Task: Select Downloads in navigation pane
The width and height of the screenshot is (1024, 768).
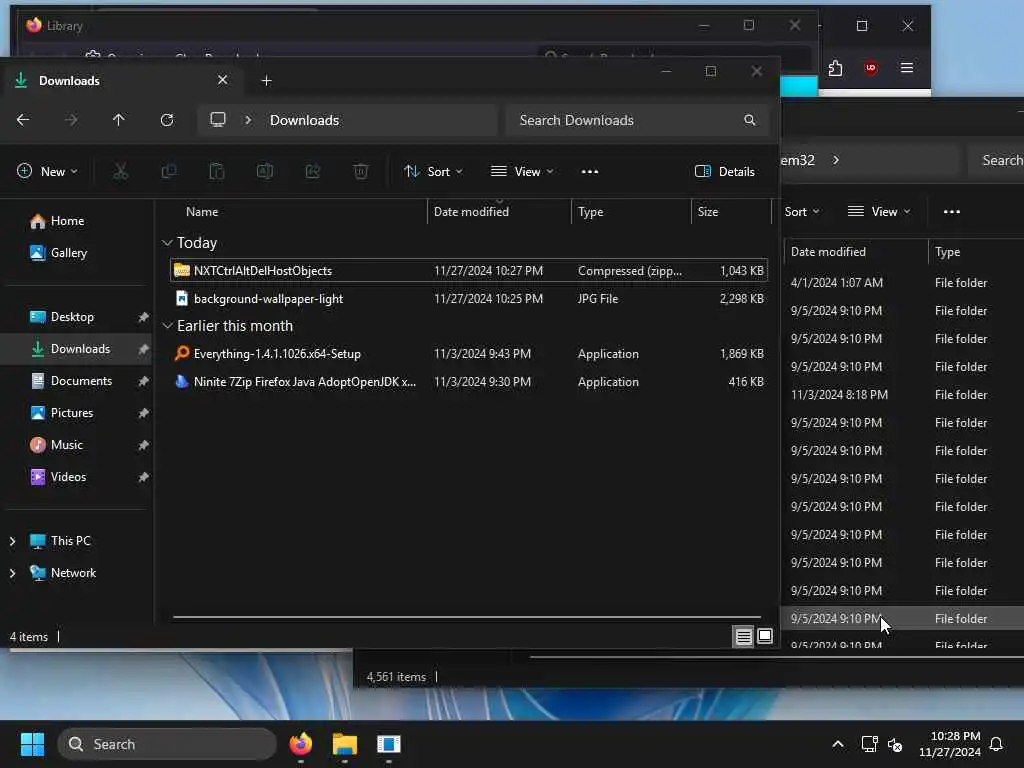Action: click(x=77, y=349)
